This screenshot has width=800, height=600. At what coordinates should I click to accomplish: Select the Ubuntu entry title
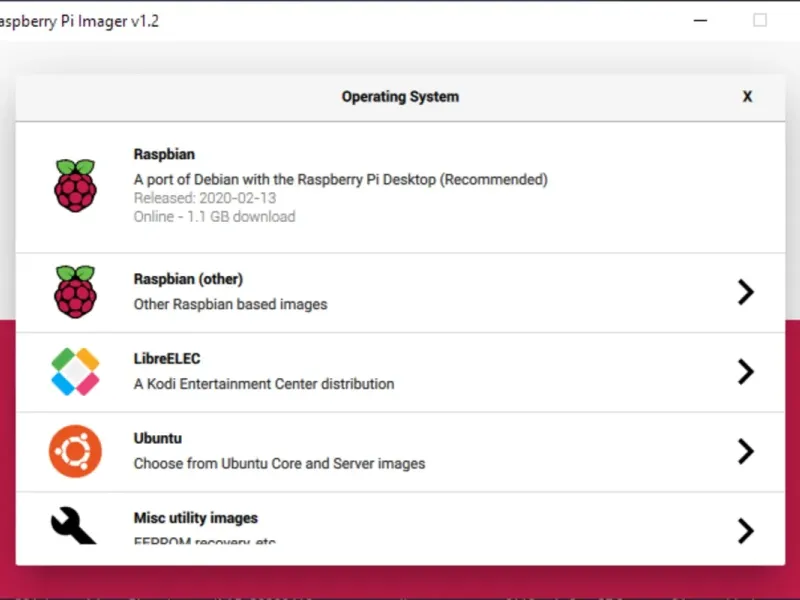pos(158,439)
